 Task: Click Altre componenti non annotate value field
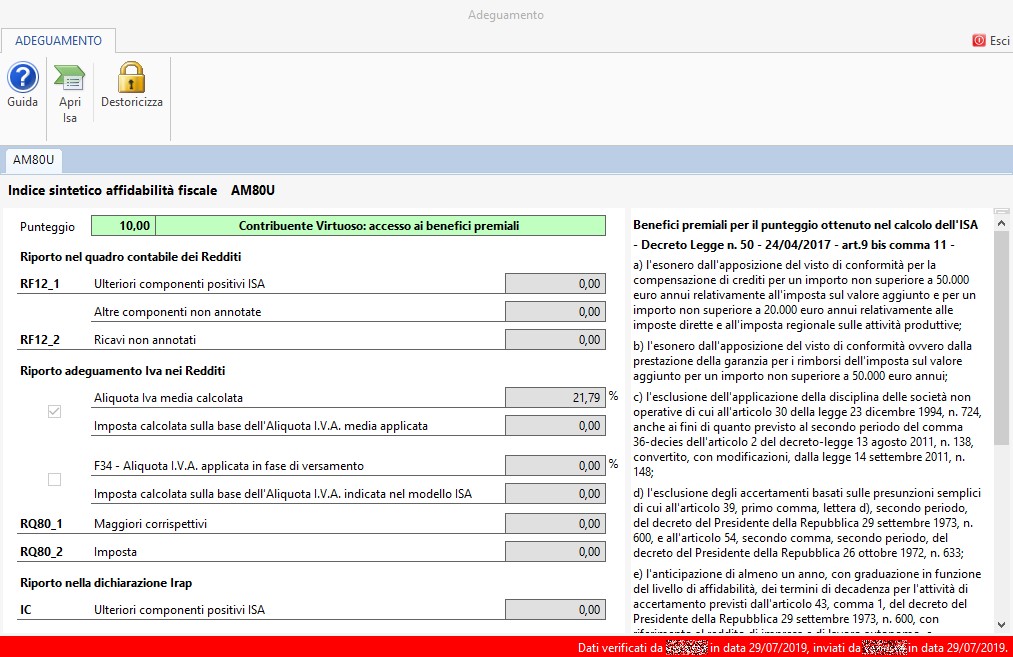[555, 311]
